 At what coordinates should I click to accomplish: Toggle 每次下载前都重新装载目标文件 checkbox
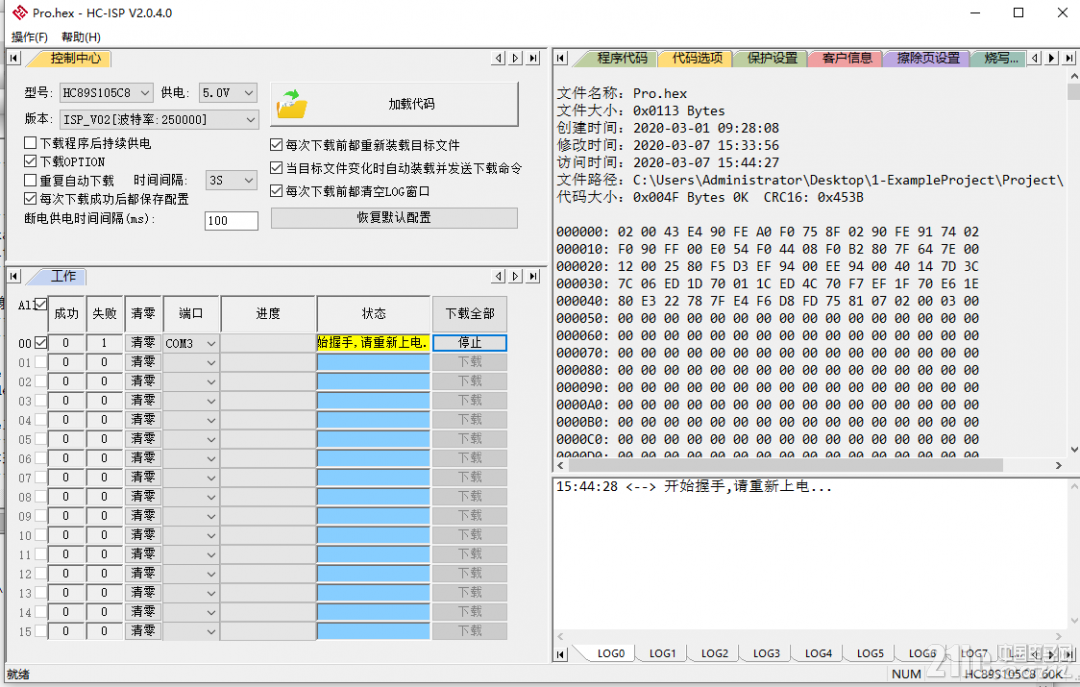tap(276, 145)
